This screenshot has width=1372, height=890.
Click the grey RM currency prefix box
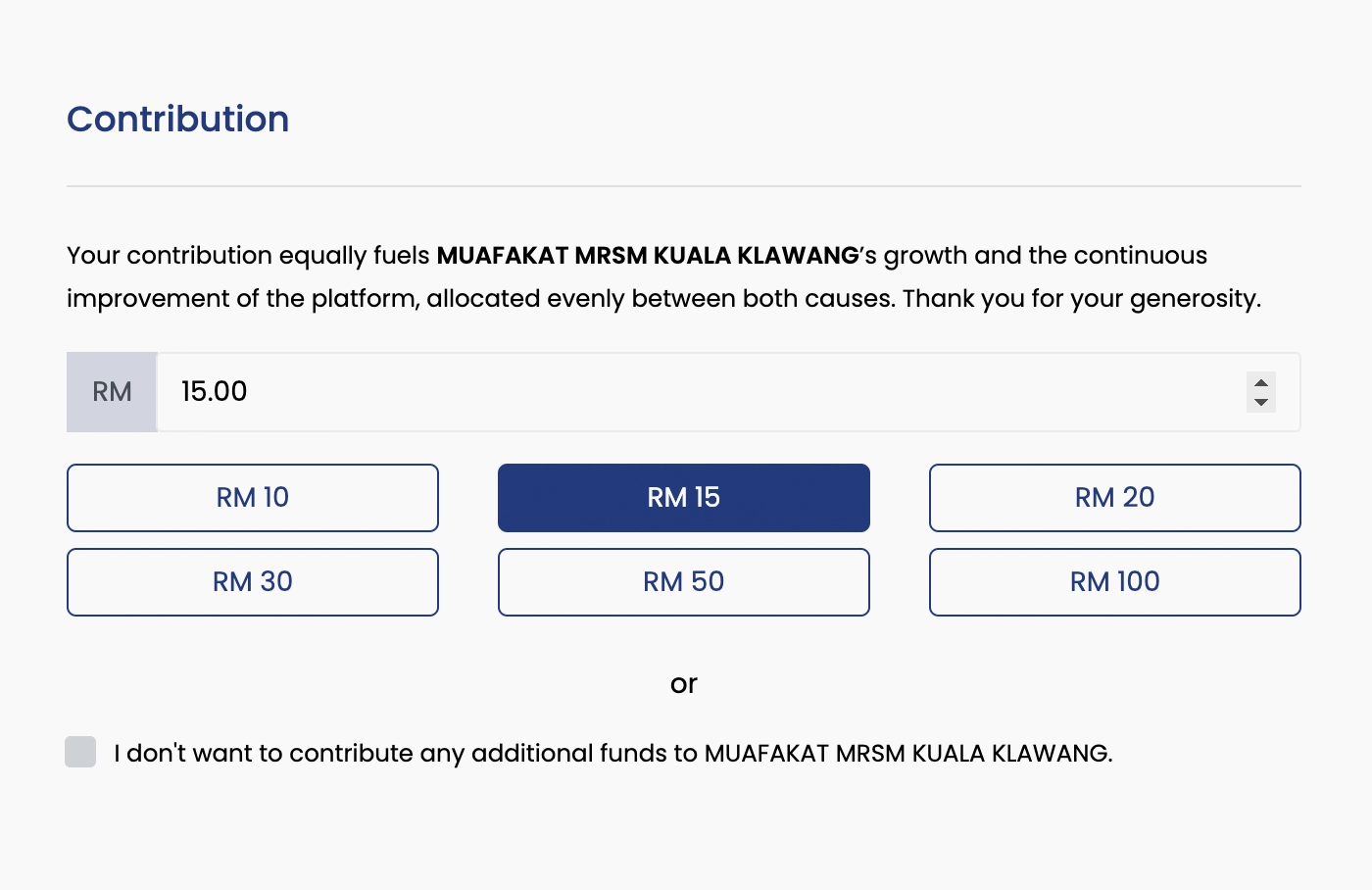coord(112,392)
